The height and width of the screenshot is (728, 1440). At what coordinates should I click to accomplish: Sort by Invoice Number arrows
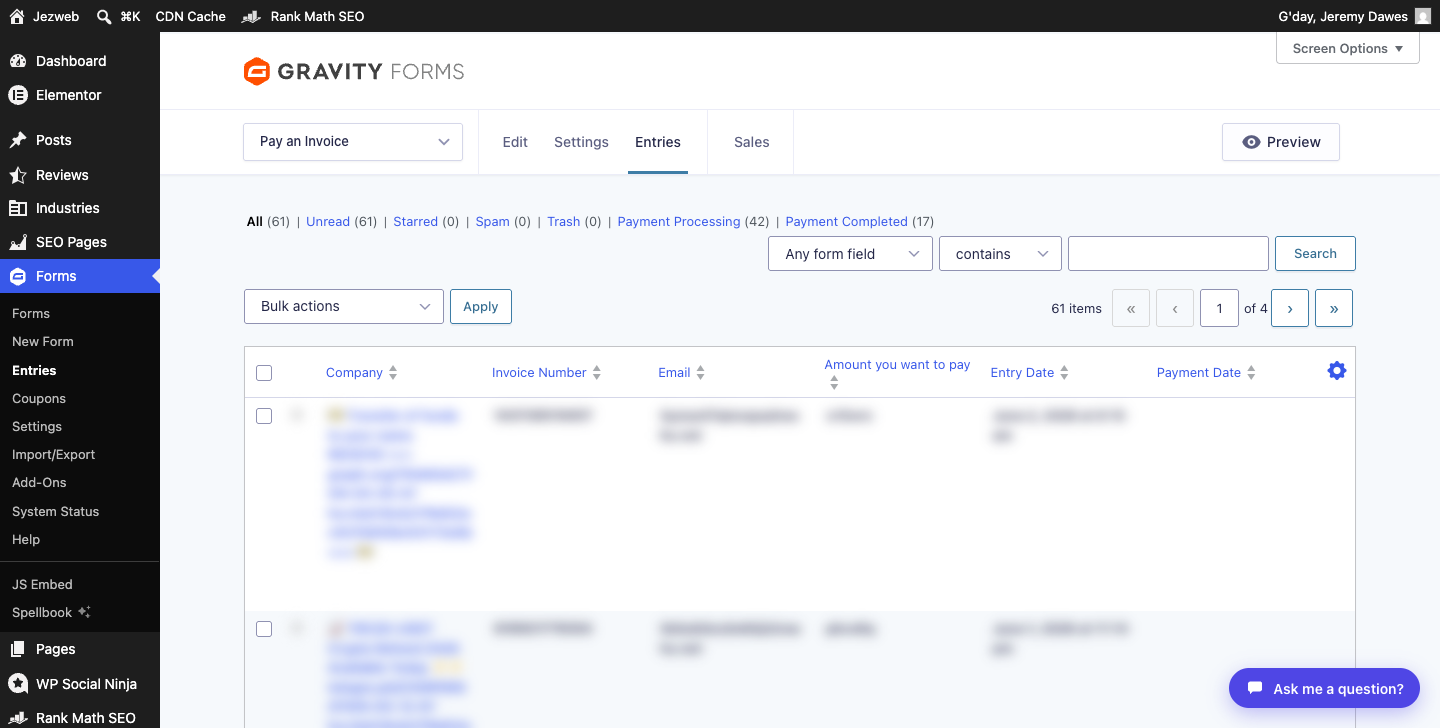(597, 373)
